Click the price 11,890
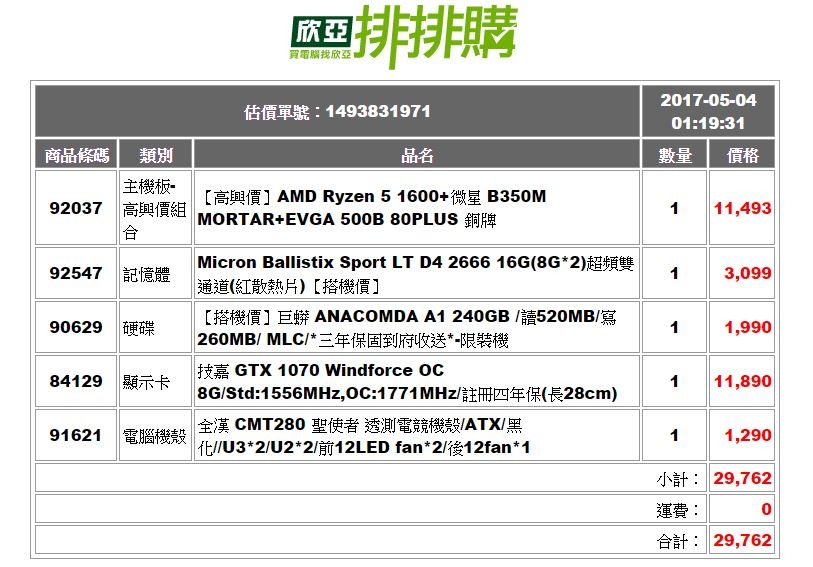The height and width of the screenshot is (567, 813). pos(742,381)
